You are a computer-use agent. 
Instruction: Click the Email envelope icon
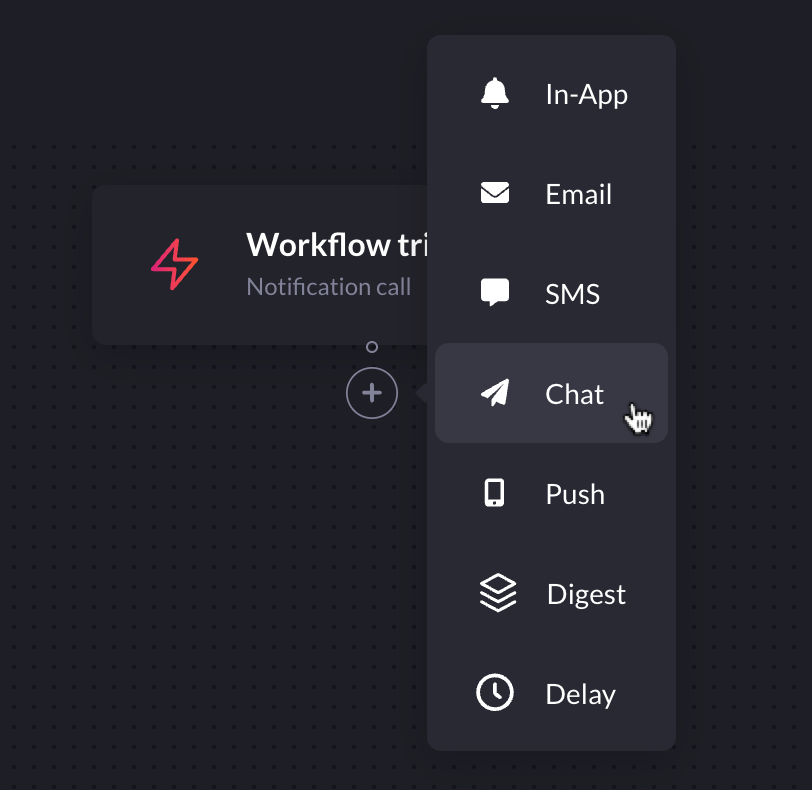point(495,193)
